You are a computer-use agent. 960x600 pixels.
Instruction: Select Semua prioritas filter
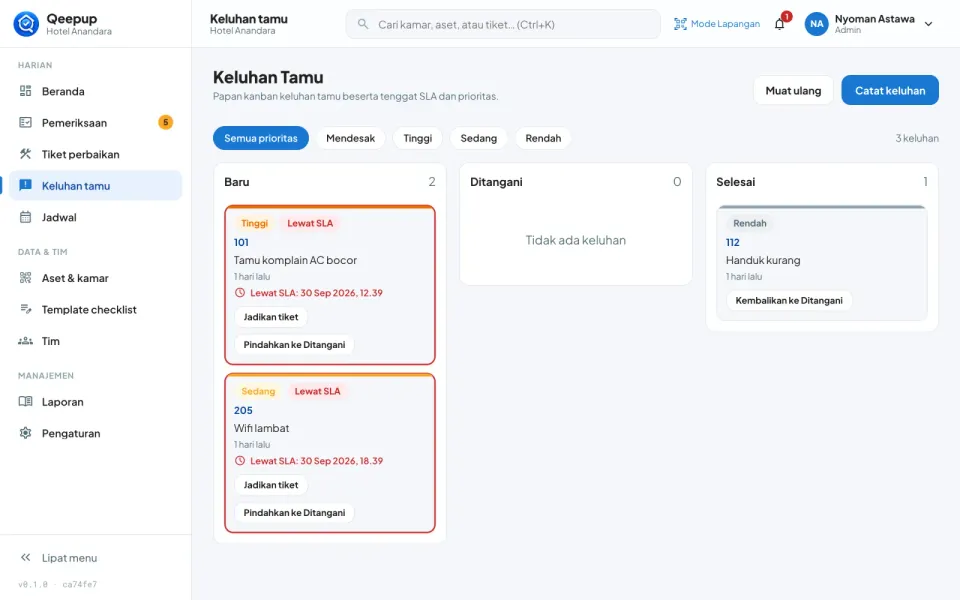261,138
